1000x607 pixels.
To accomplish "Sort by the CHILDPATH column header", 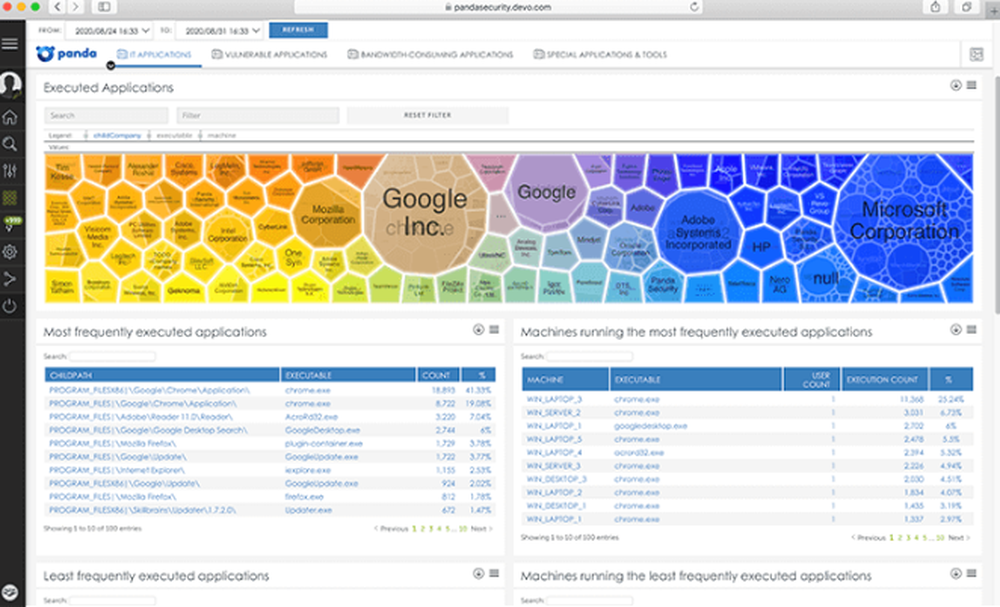I will point(162,375).
